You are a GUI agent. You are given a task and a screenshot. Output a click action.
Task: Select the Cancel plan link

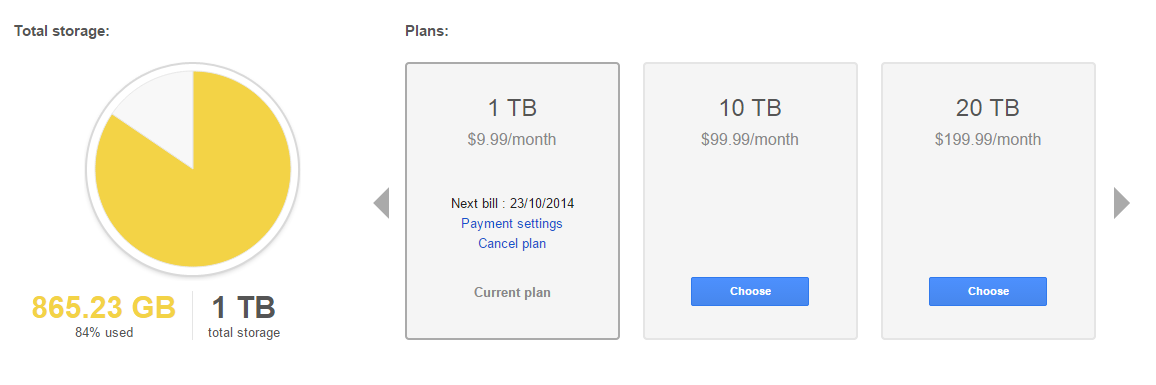(x=512, y=243)
